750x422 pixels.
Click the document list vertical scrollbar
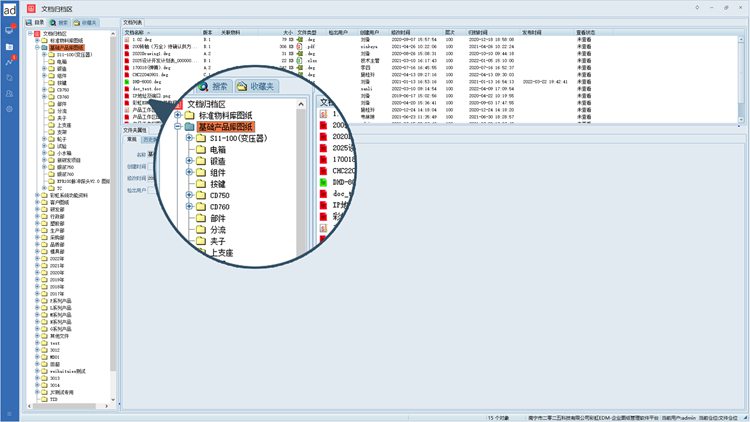[743, 70]
